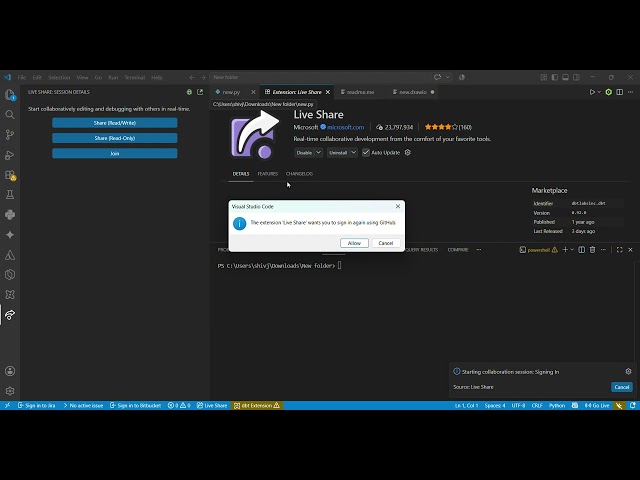Viewport: 640px width, 480px height.
Task: Cancel the collaboration session notification
Action: tap(622, 387)
